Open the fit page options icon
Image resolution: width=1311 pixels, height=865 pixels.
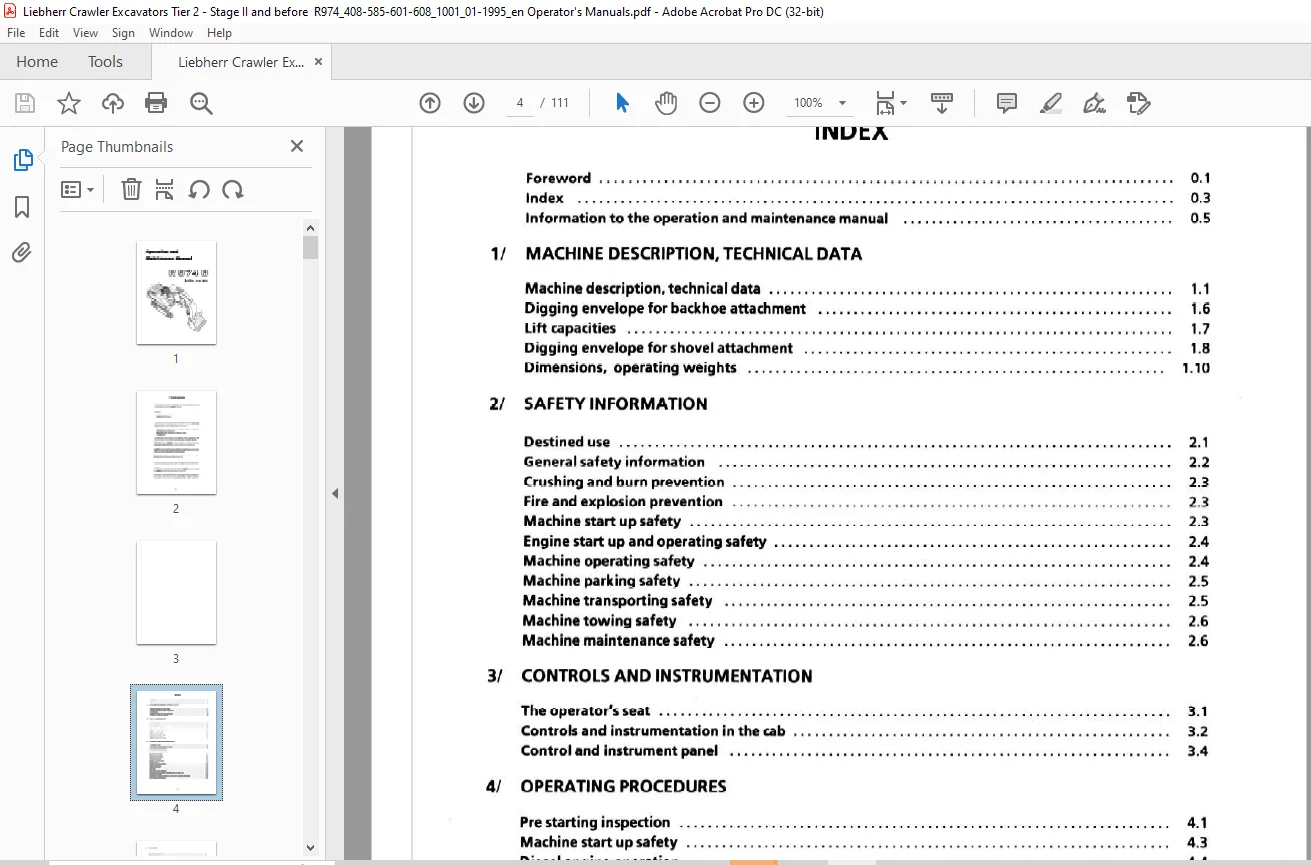[x=890, y=103]
